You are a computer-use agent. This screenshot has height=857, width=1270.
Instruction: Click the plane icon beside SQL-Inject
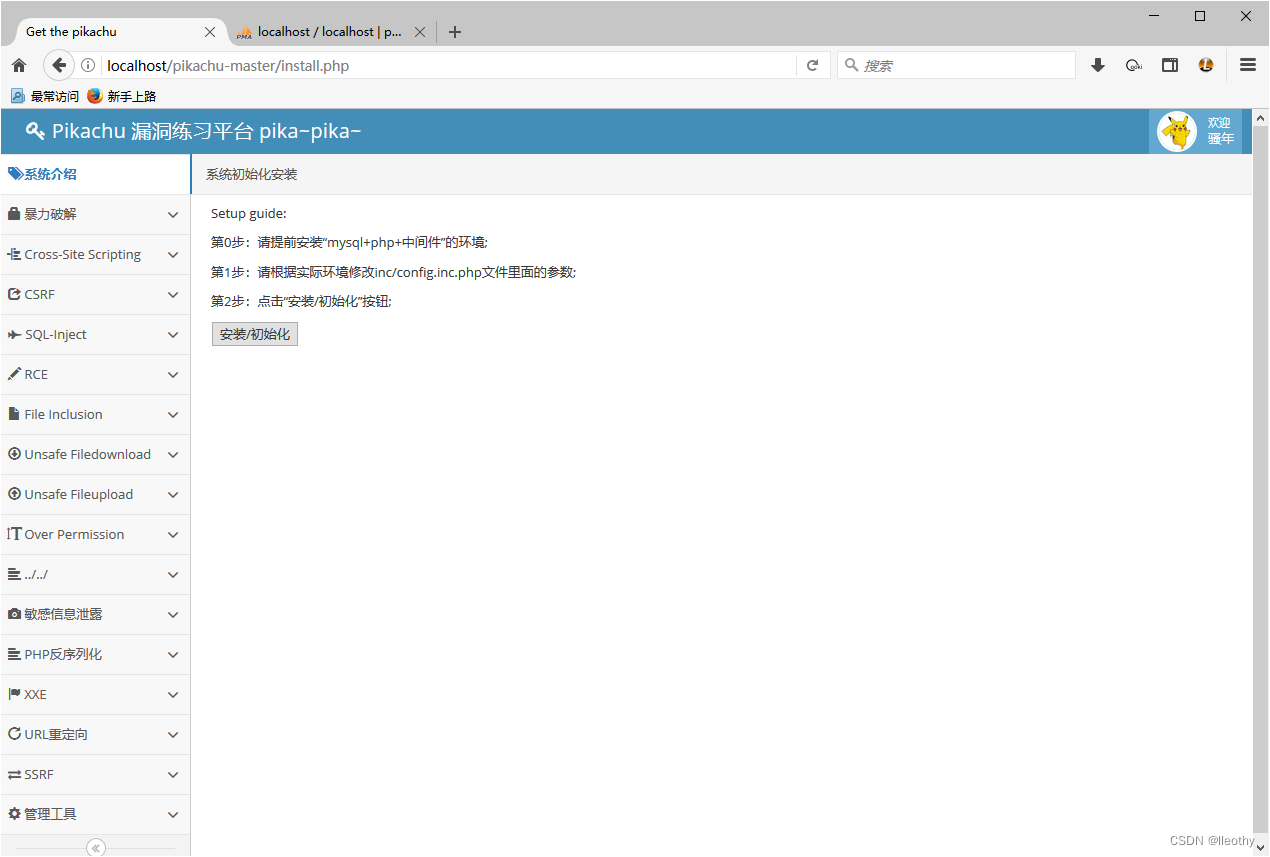pyautogui.click(x=14, y=334)
